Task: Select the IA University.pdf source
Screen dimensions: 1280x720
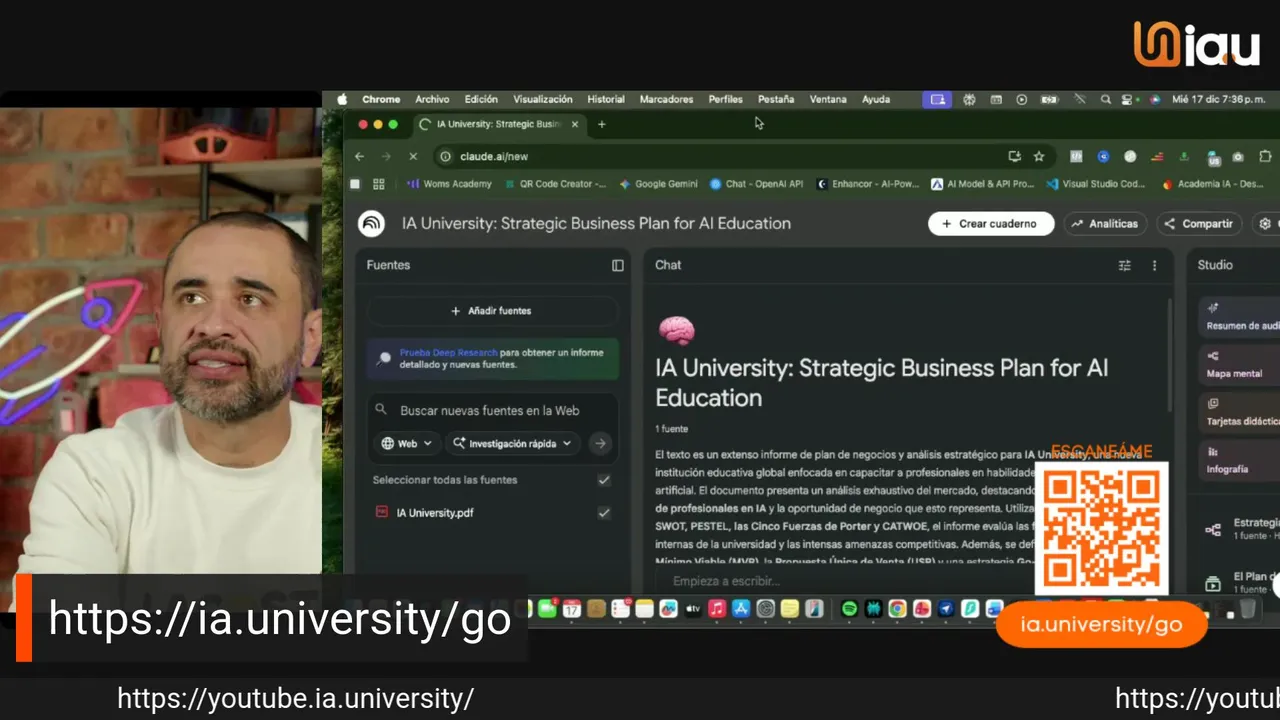Action: click(435, 512)
